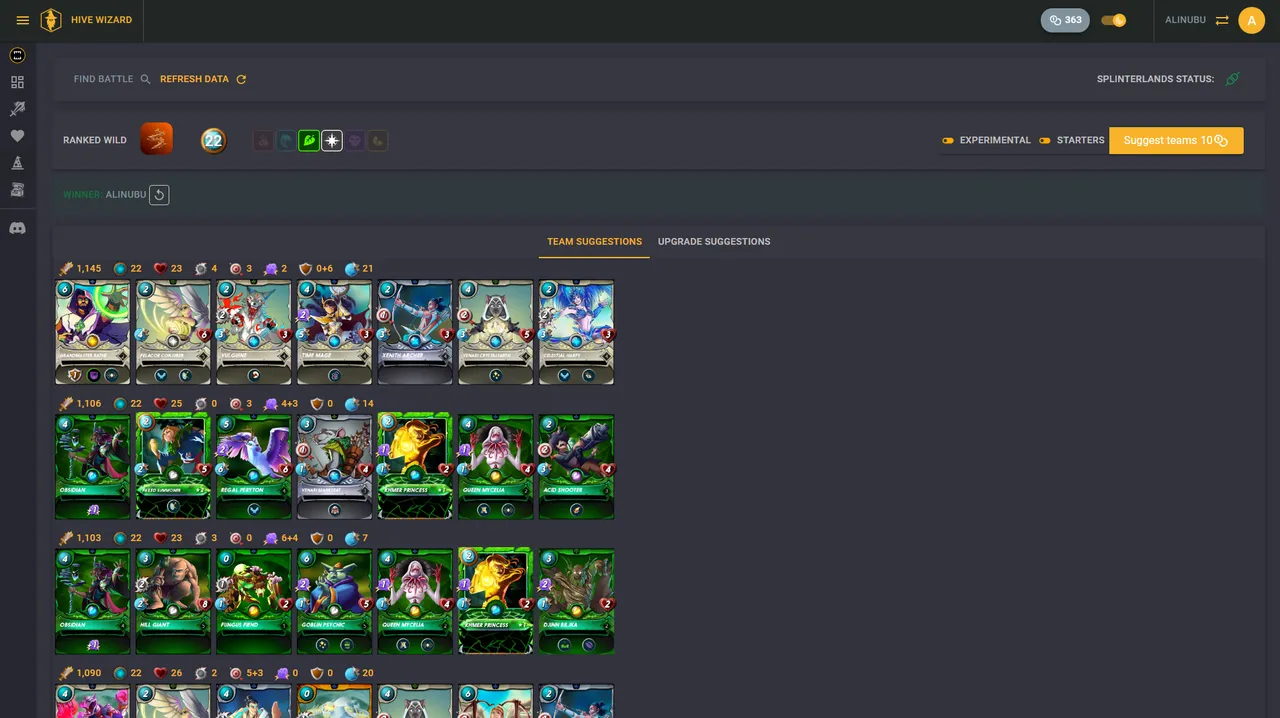The height and width of the screenshot is (718, 1280).
Task: Select the Vulguine card
Action: point(254,332)
